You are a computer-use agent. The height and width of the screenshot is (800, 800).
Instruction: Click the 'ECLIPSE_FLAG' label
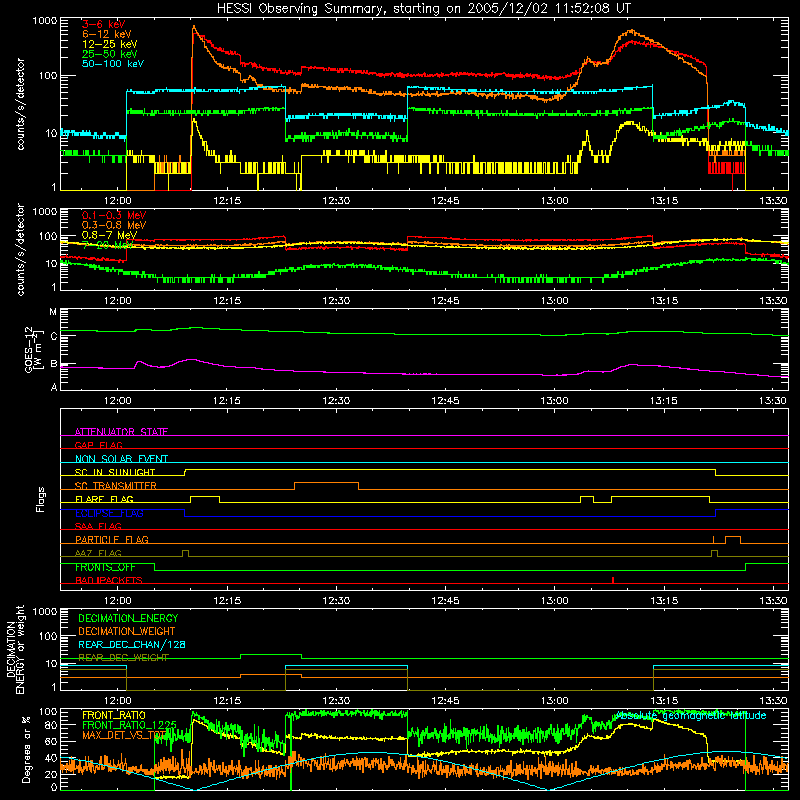pyautogui.click(x=109, y=513)
